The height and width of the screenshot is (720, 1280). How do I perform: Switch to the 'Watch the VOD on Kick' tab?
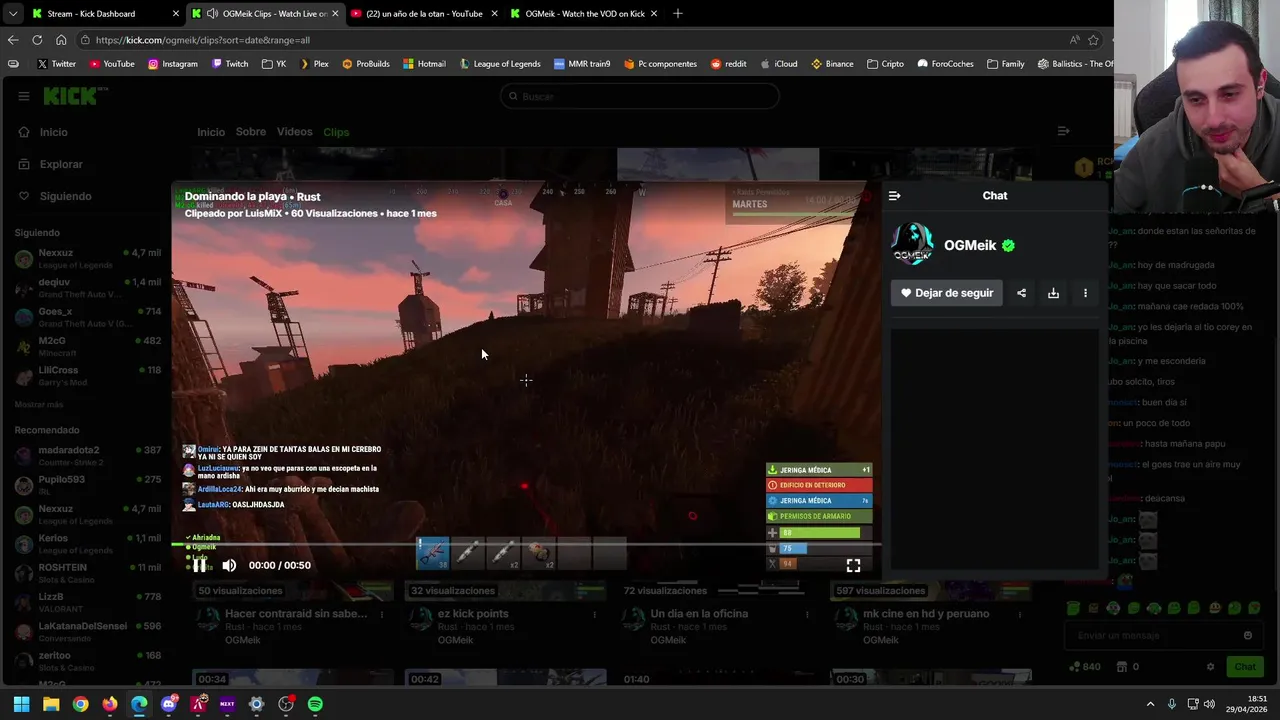(584, 14)
